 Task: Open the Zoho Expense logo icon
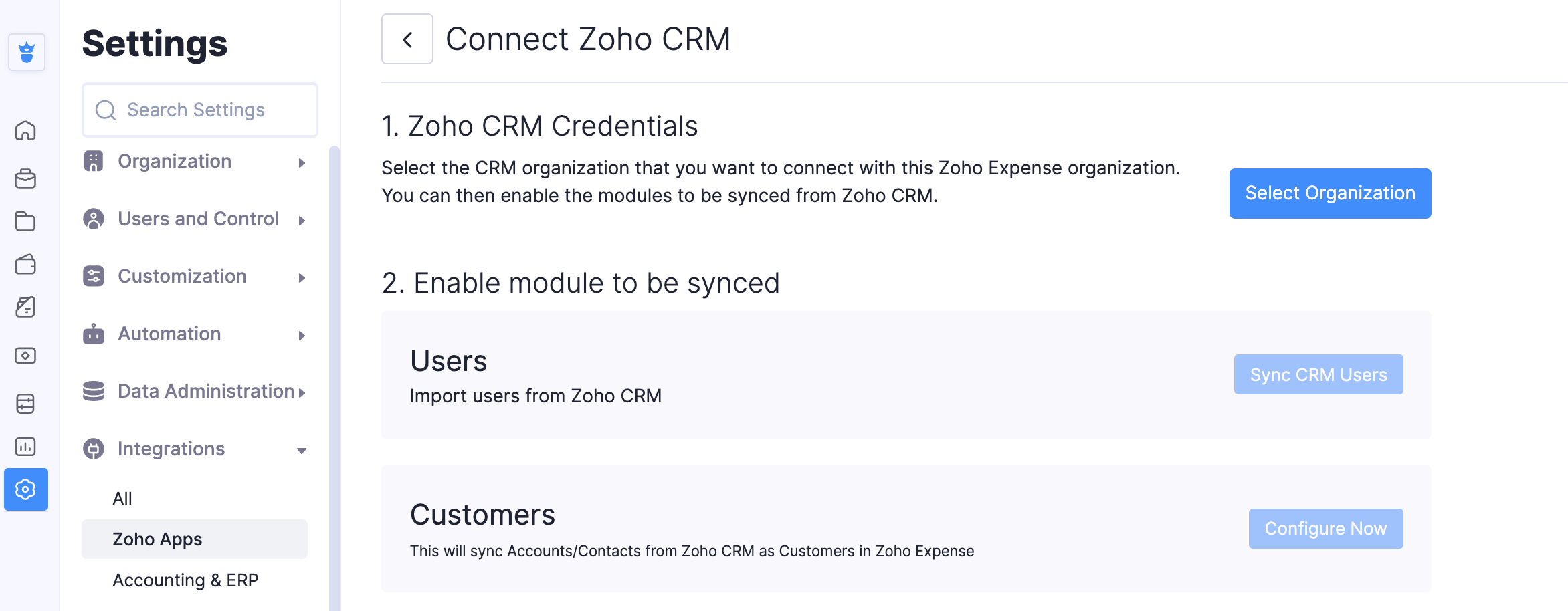25,52
